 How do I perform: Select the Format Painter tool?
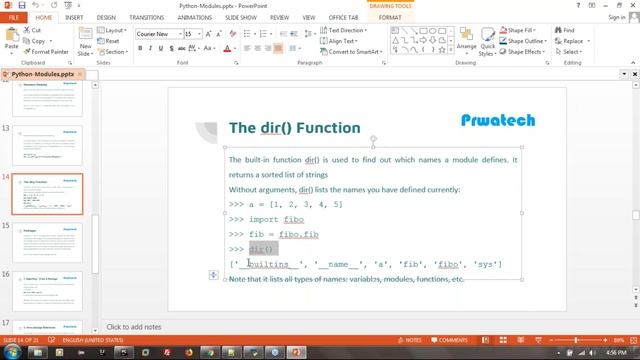click(x=46, y=52)
